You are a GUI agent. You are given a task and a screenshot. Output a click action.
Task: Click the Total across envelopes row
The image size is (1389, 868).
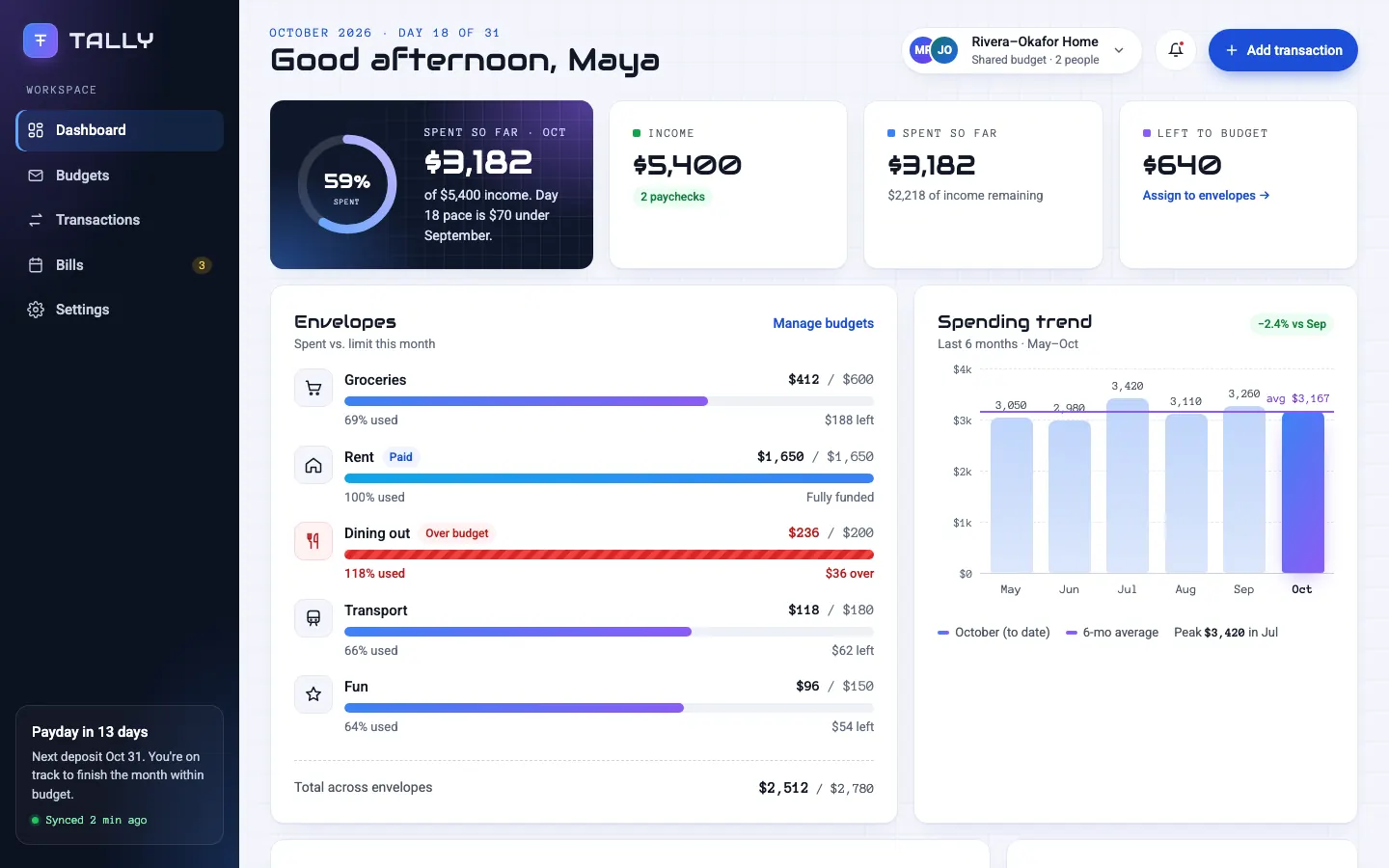coord(584,788)
